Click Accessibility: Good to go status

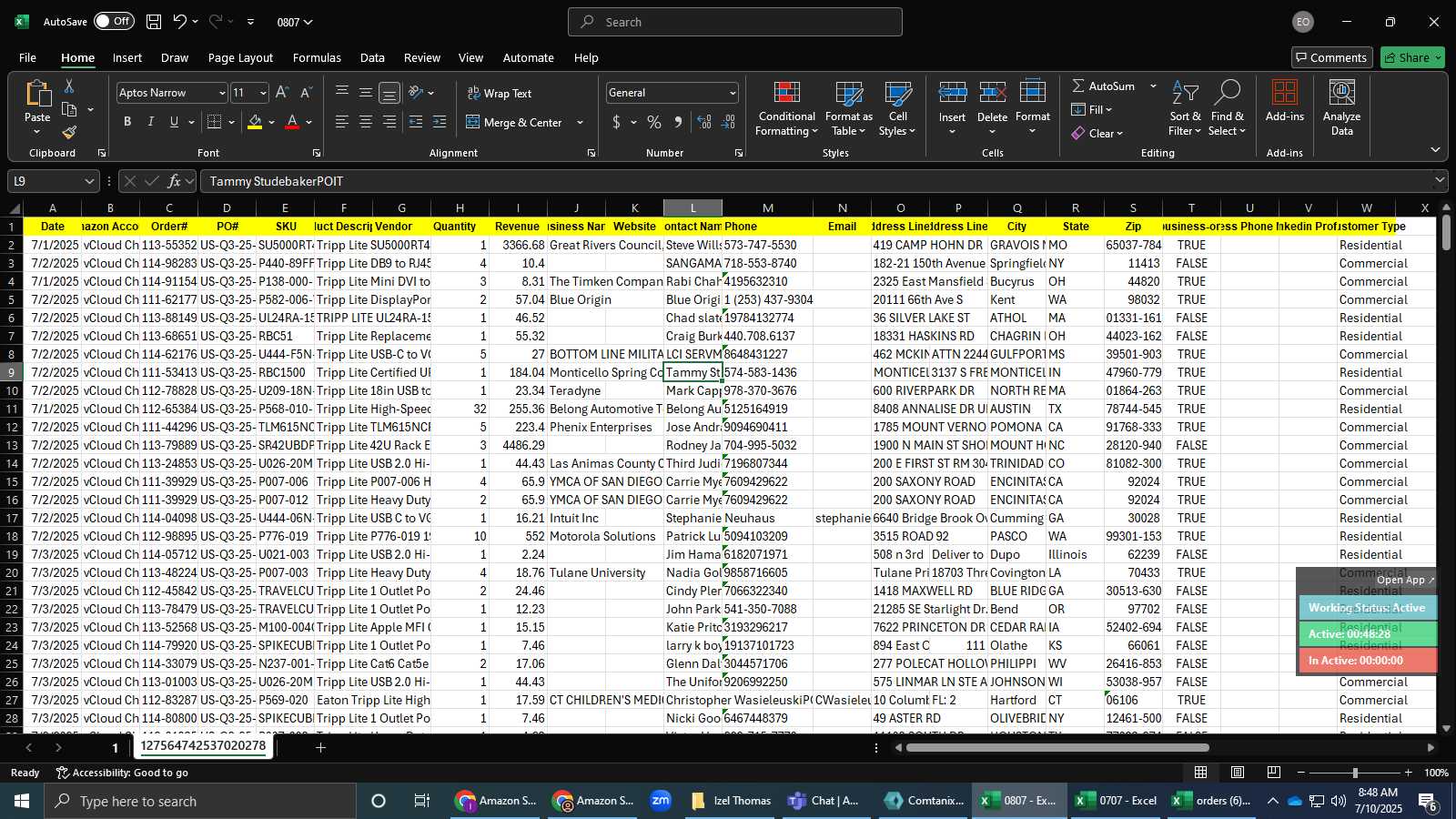click(122, 773)
